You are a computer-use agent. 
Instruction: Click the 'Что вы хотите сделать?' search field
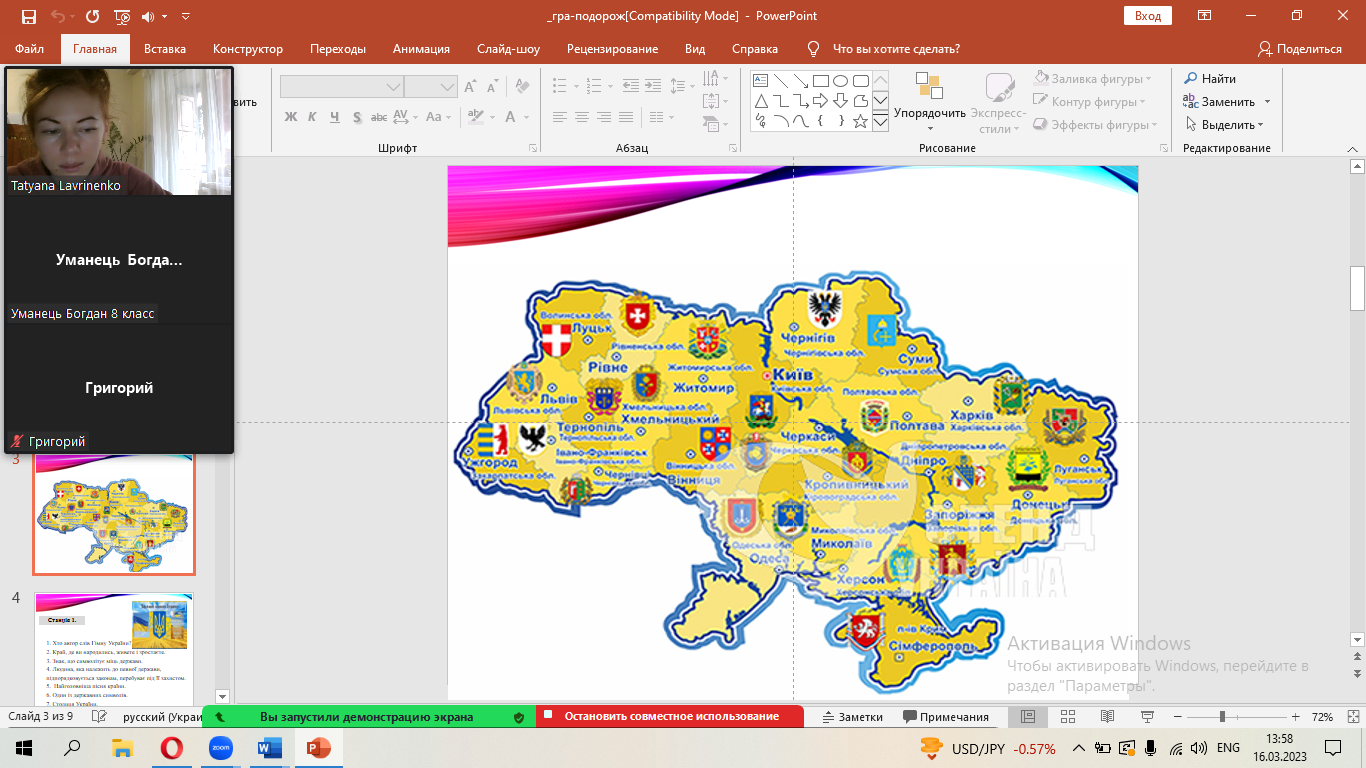(x=895, y=49)
